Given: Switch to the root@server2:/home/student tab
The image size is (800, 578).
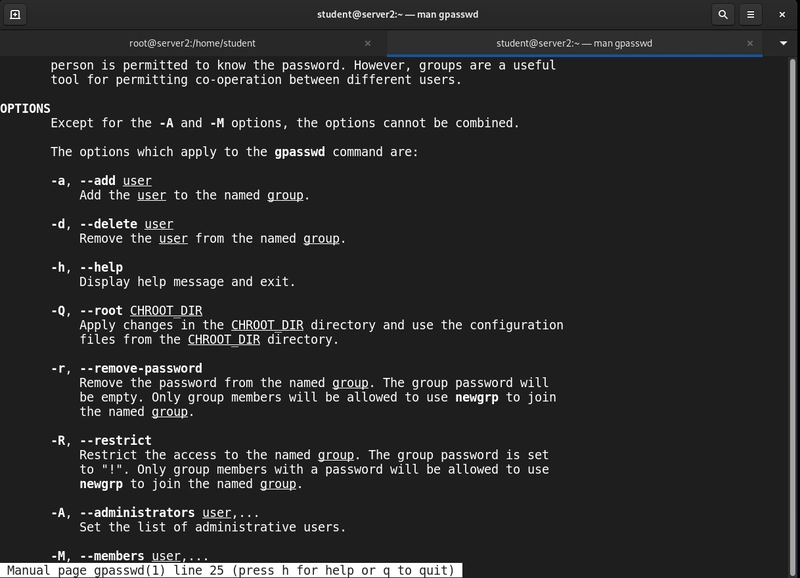Looking at the screenshot, I should 192,43.
